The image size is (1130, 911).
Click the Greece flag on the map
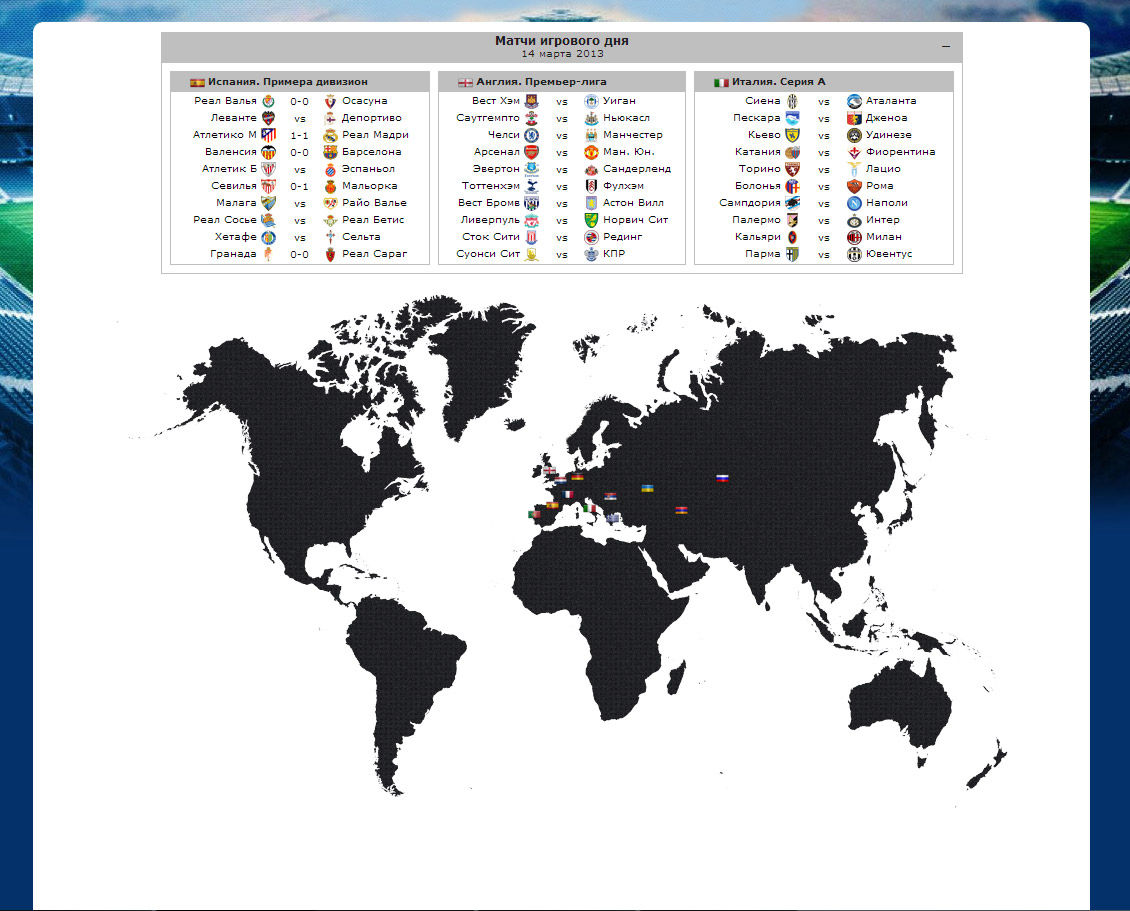pos(613,518)
